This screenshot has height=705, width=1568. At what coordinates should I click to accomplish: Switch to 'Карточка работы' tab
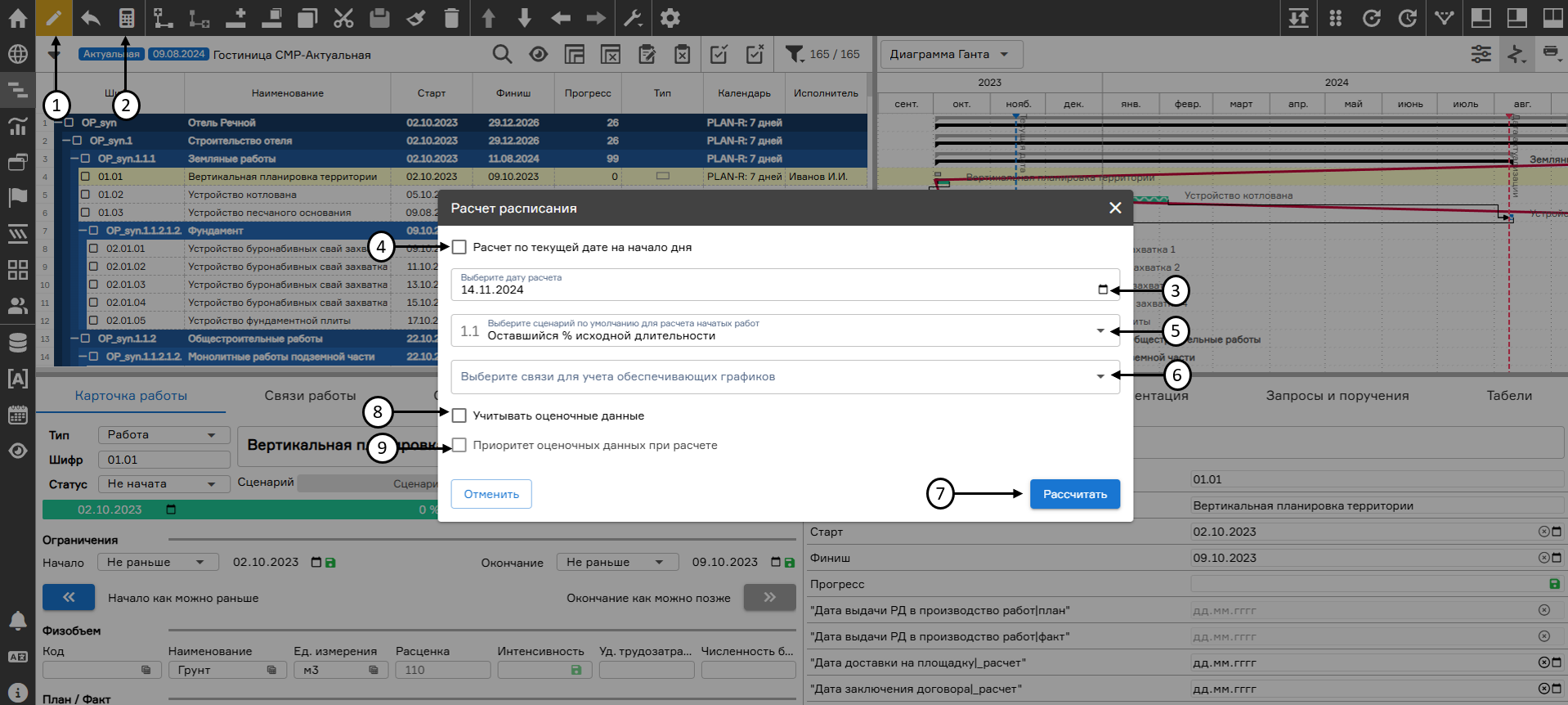click(131, 396)
